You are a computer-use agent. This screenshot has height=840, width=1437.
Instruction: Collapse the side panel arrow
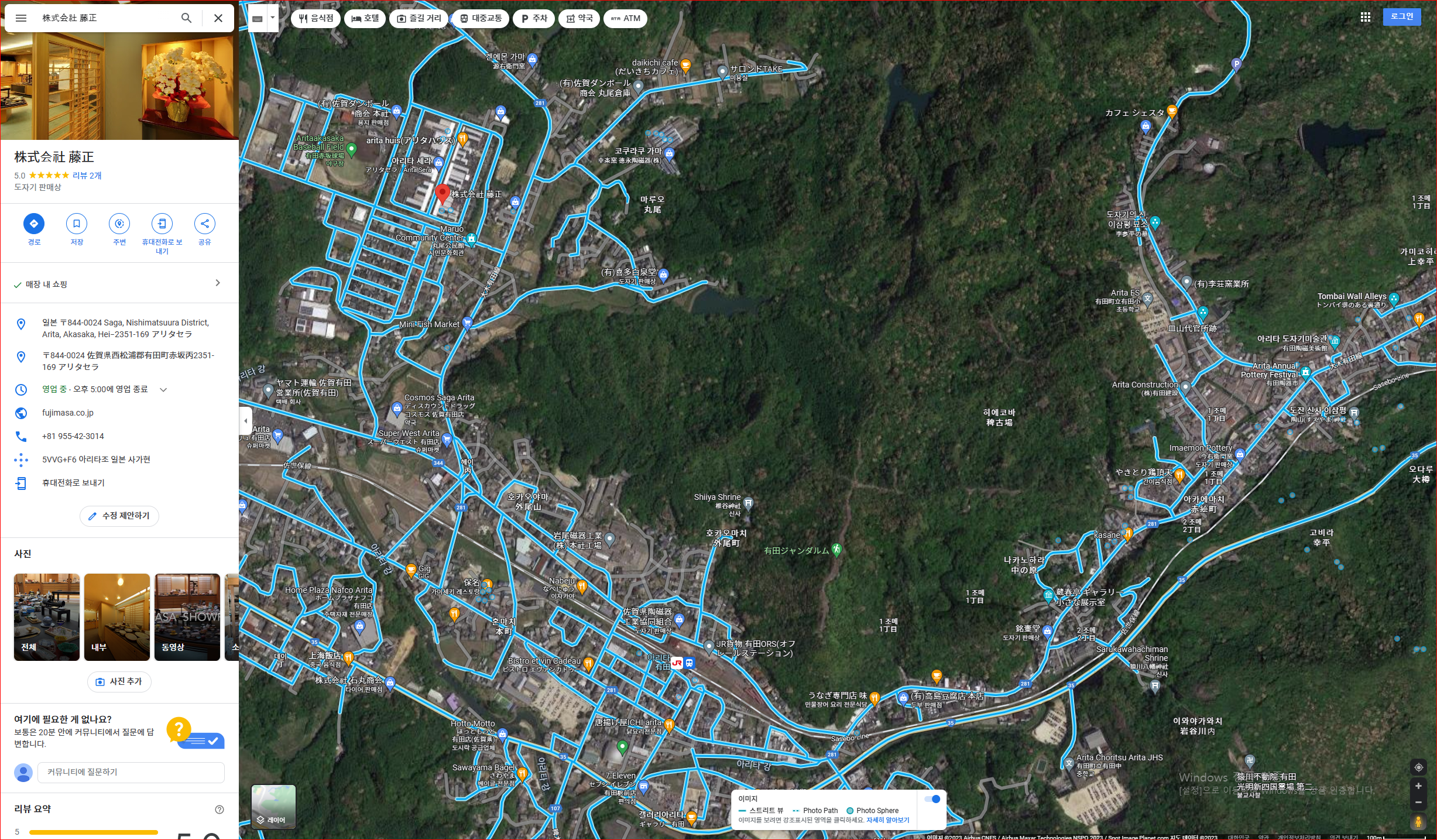click(246, 420)
